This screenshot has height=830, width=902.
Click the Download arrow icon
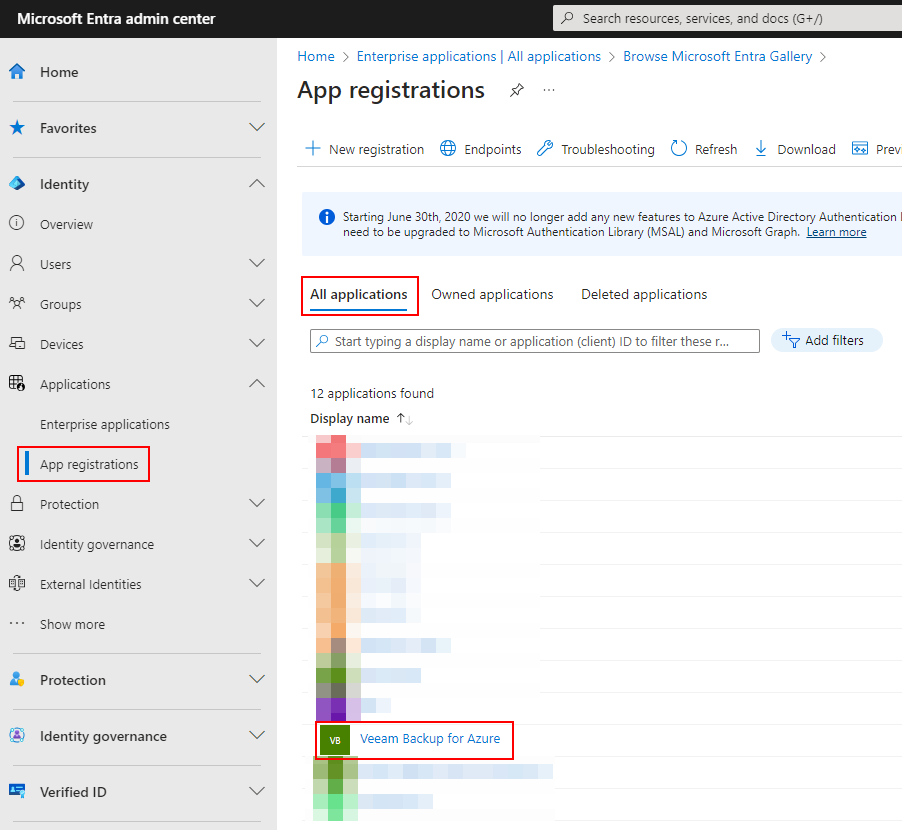pyautogui.click(x=760, y=148)
